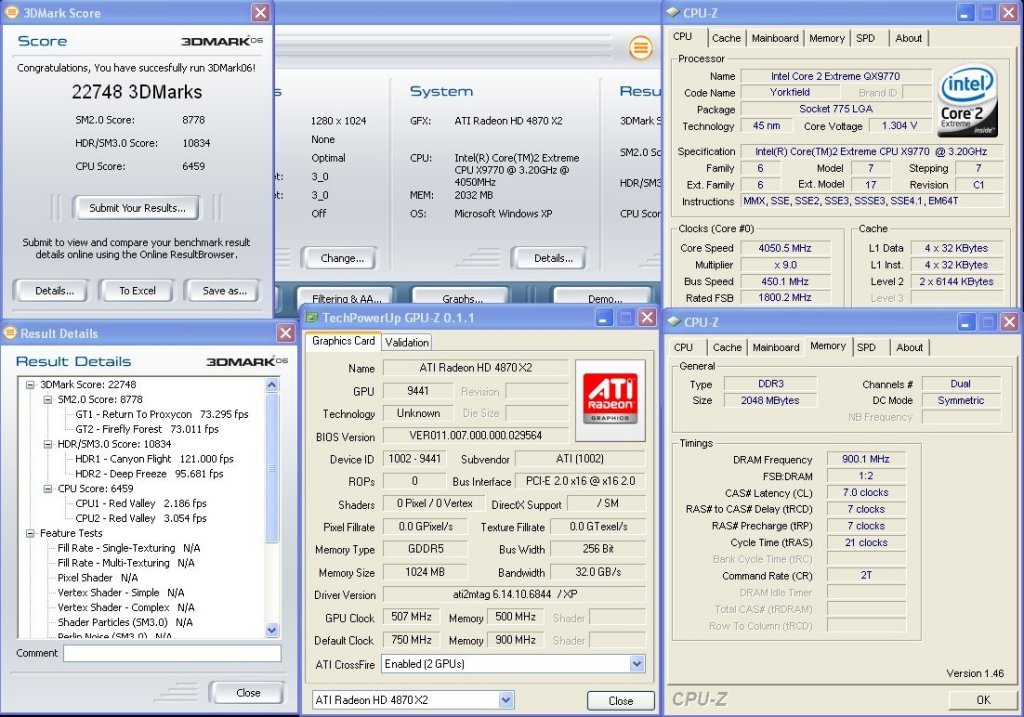
Task: Click the BIOS Version field in GPU-Z
Action: click(475, 436)
